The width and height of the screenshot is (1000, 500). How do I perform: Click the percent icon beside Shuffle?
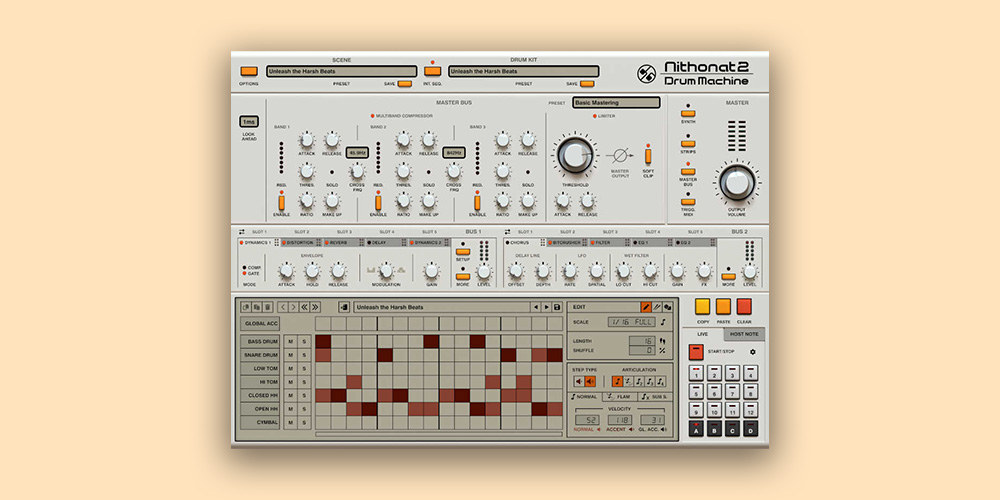pos(663,350)
